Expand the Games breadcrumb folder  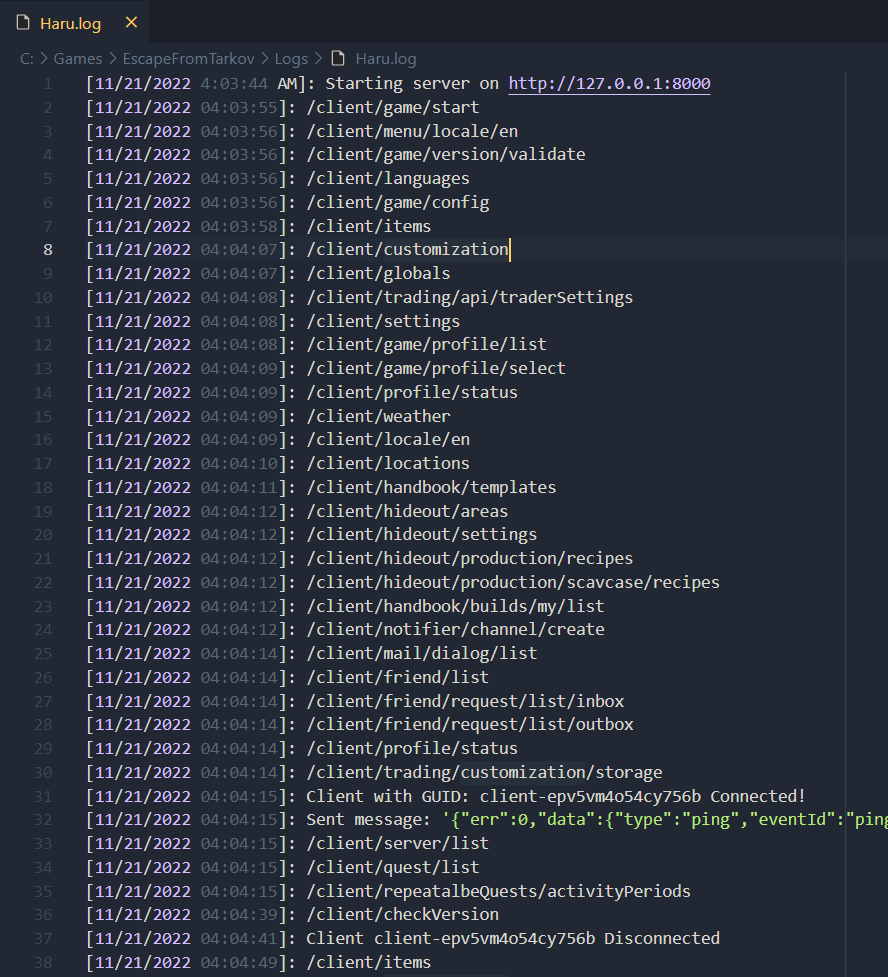77,59
